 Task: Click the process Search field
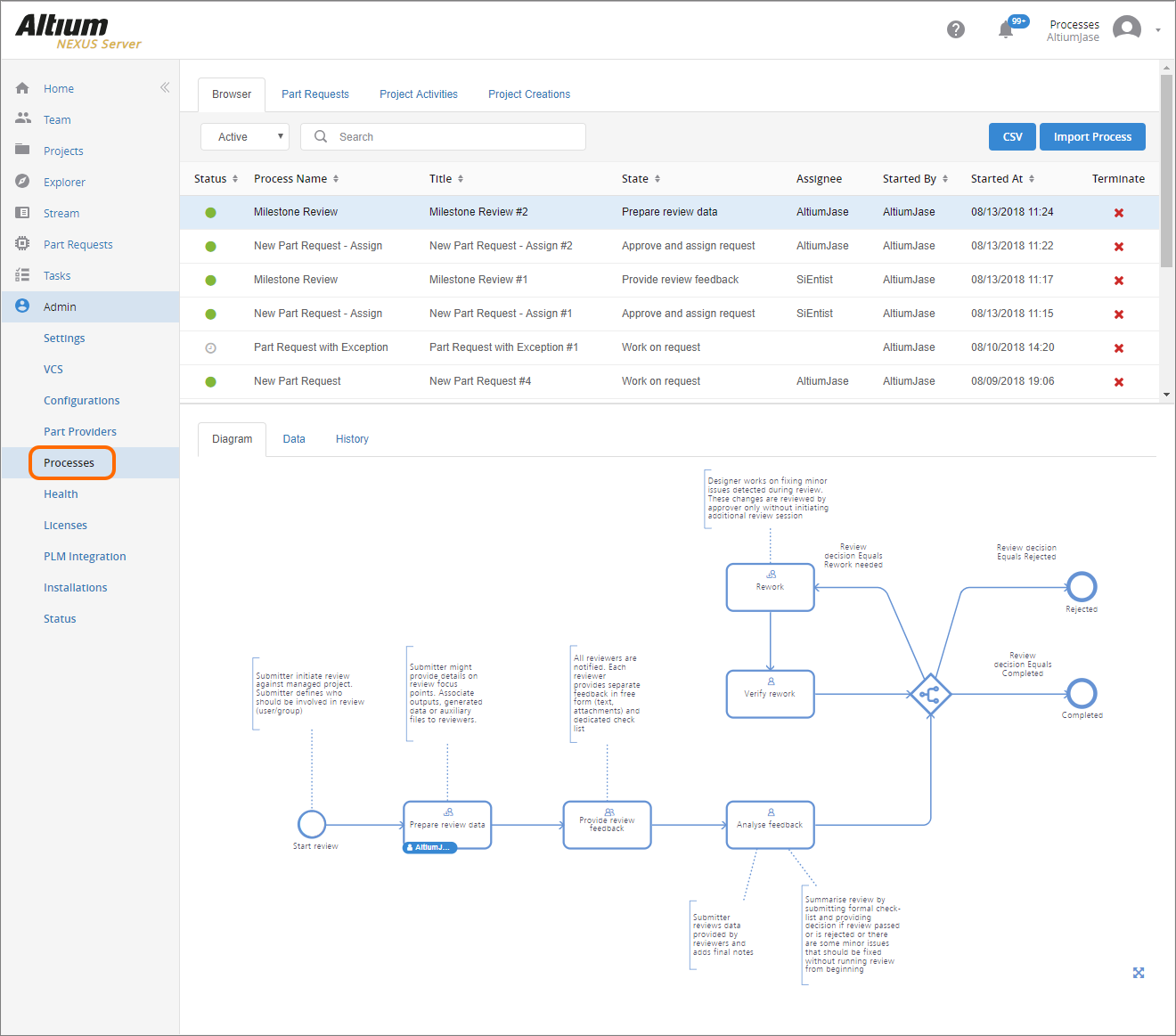click(x=454, y=137)
